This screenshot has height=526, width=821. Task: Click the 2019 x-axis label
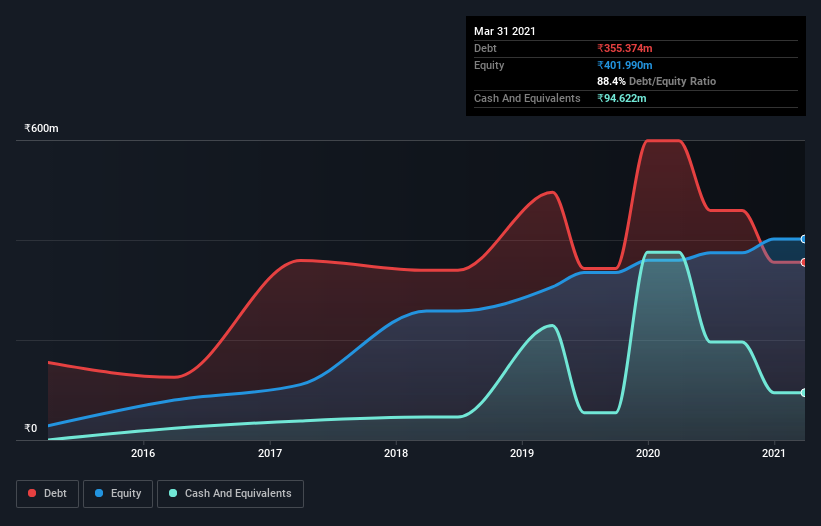[x=522, y=453]
